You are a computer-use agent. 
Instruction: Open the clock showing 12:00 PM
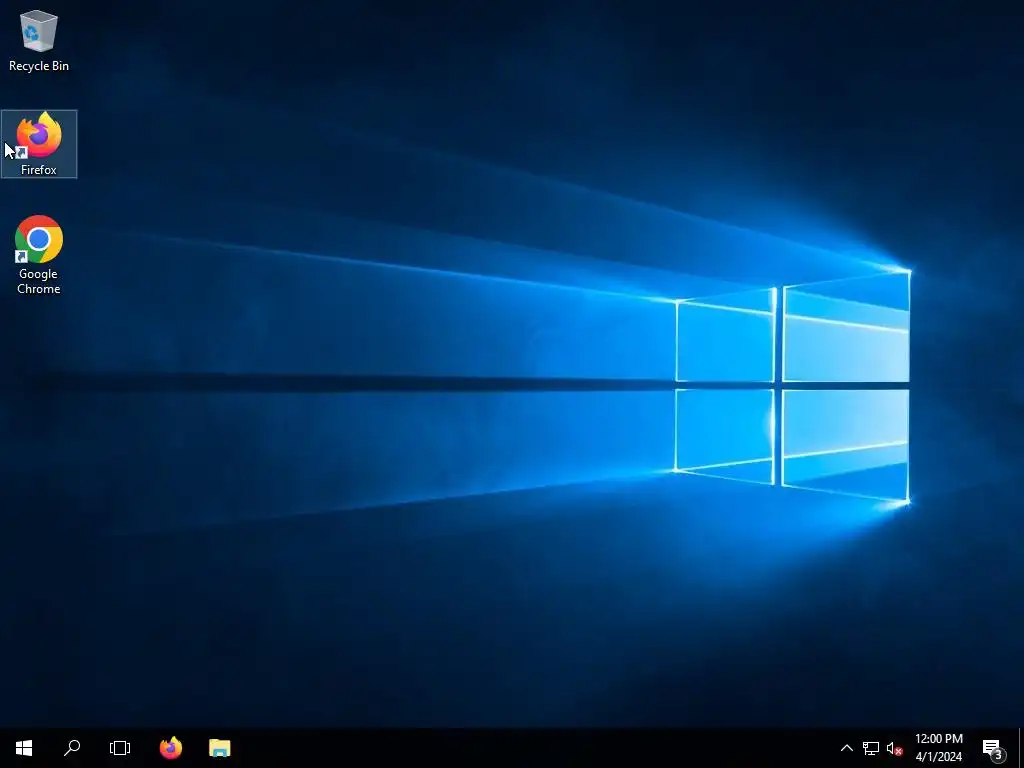pyautogui.click(x=938, y=748)
